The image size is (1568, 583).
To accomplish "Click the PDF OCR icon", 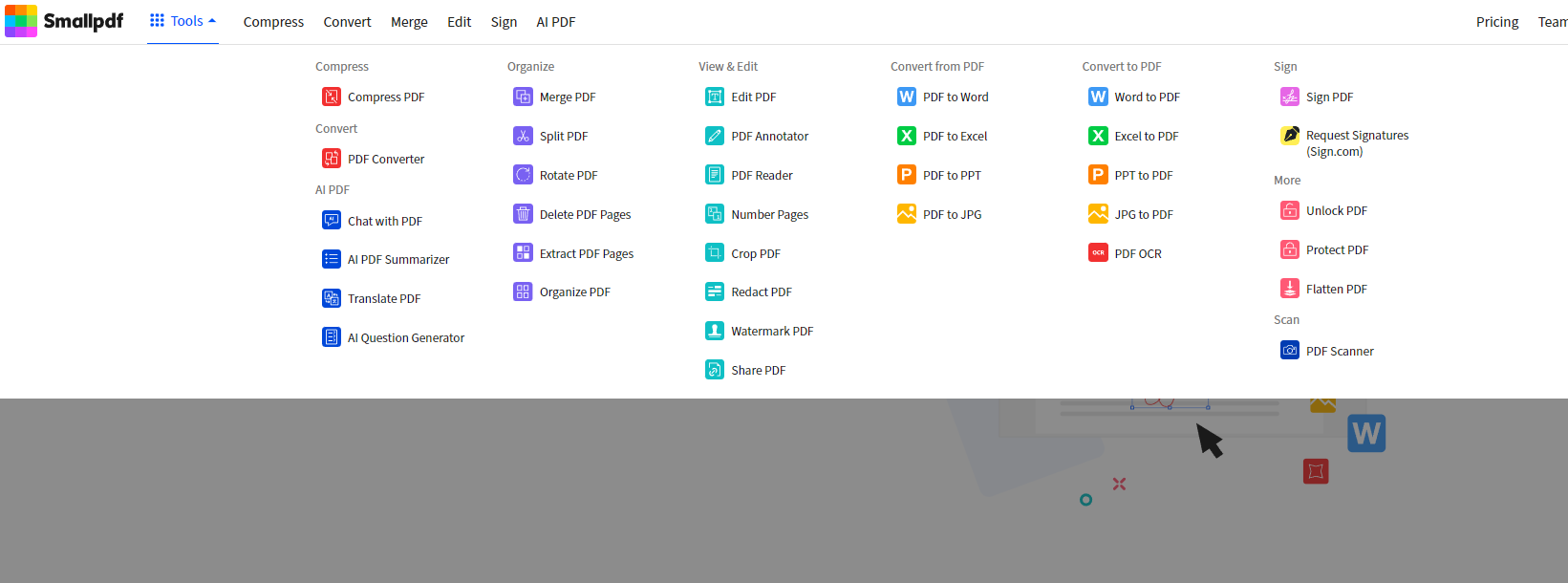I will pyautogui.click(x=1098, y=253).
